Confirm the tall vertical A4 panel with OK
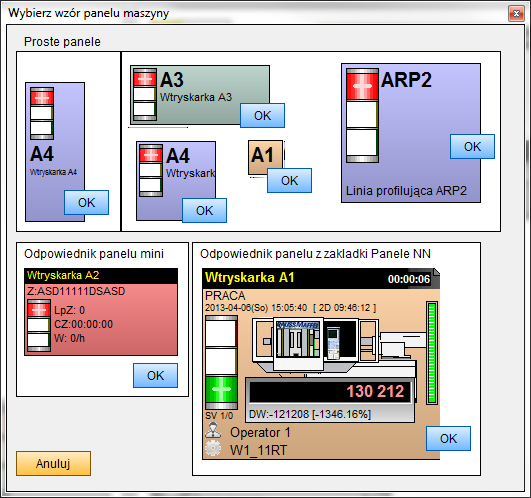531x498 pixels. tap(86, 202)
